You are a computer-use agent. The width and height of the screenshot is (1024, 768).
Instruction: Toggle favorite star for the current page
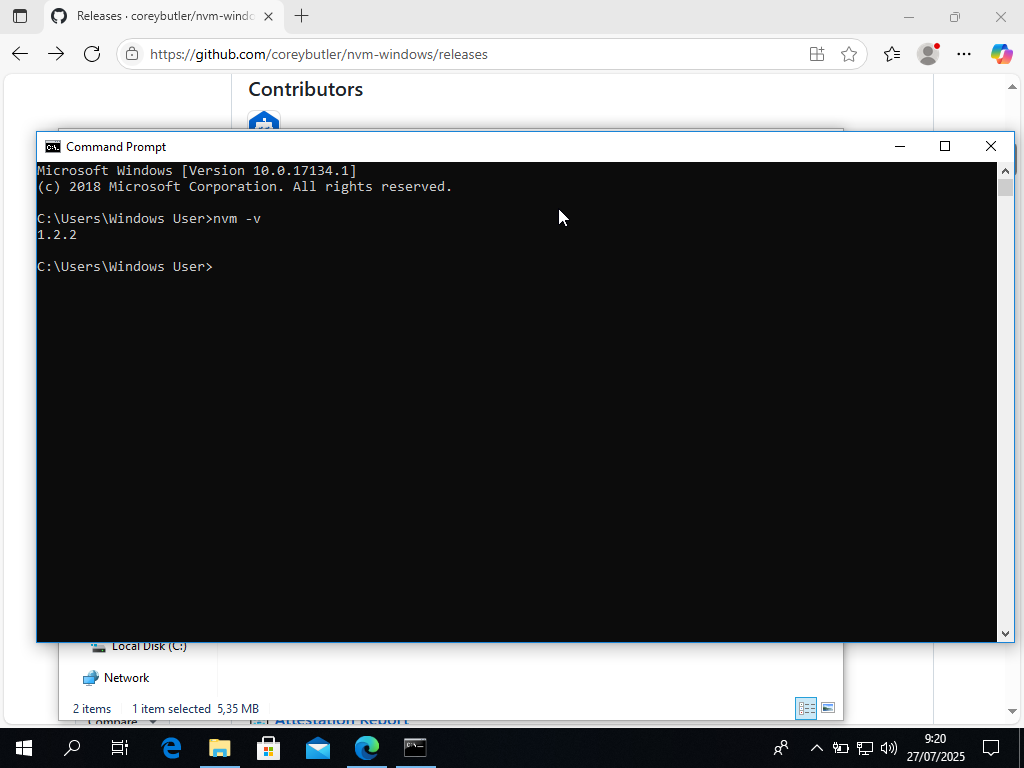850,54
